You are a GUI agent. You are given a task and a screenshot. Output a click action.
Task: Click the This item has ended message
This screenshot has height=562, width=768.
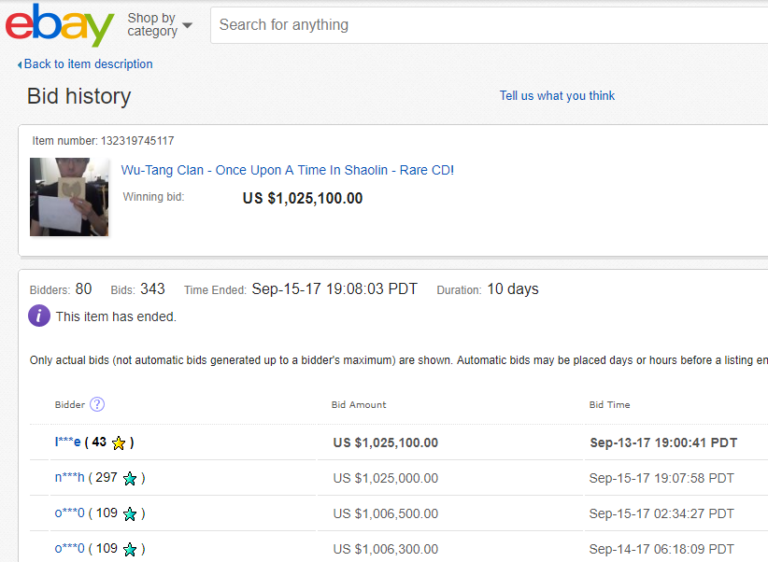(x=116, y=317)
